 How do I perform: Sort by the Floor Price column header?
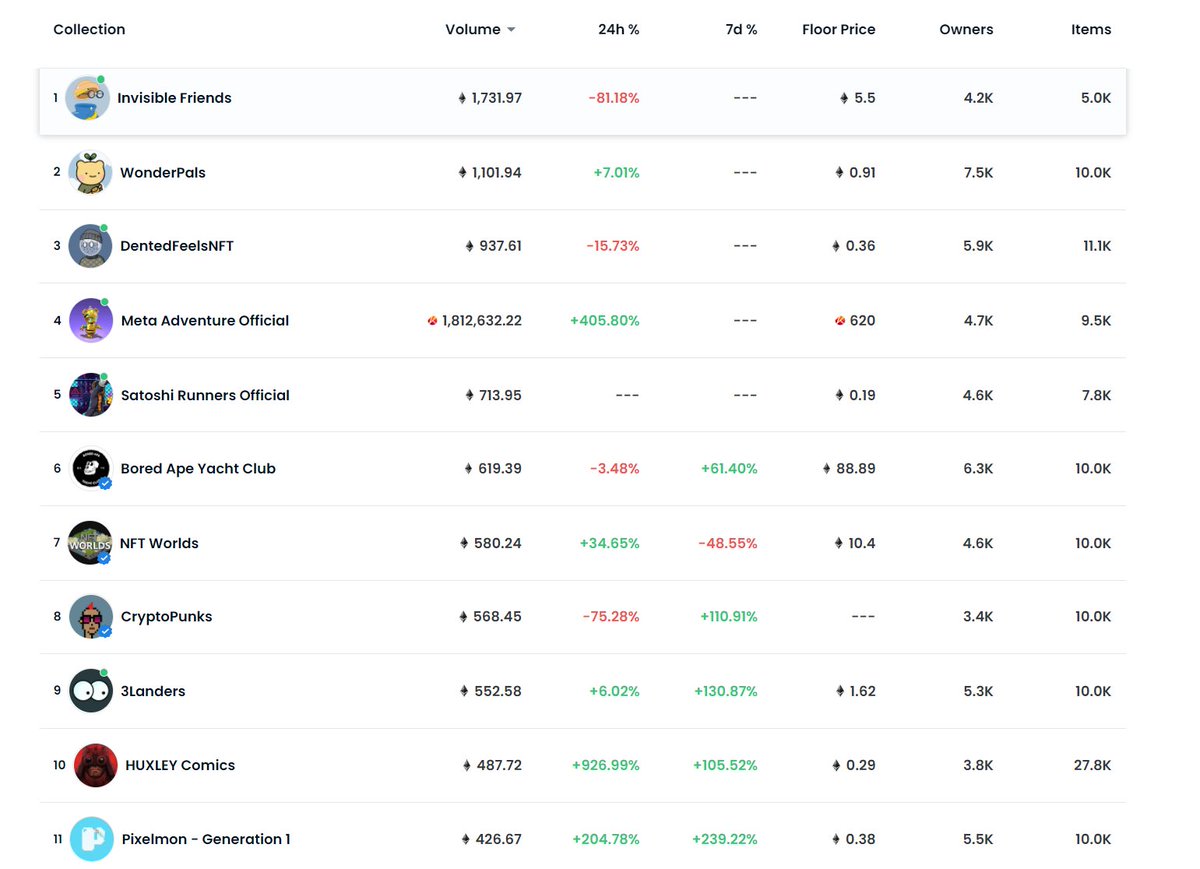839,29
